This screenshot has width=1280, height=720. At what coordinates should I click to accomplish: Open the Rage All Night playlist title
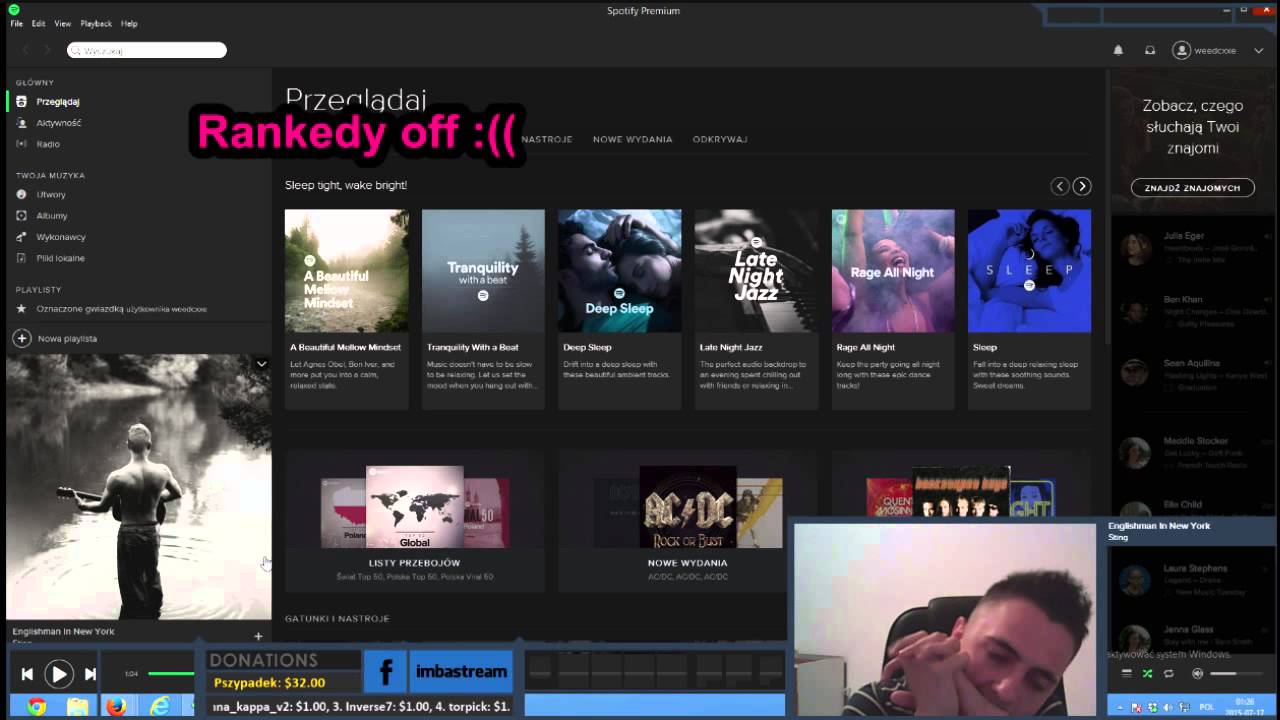click(866, 347)
